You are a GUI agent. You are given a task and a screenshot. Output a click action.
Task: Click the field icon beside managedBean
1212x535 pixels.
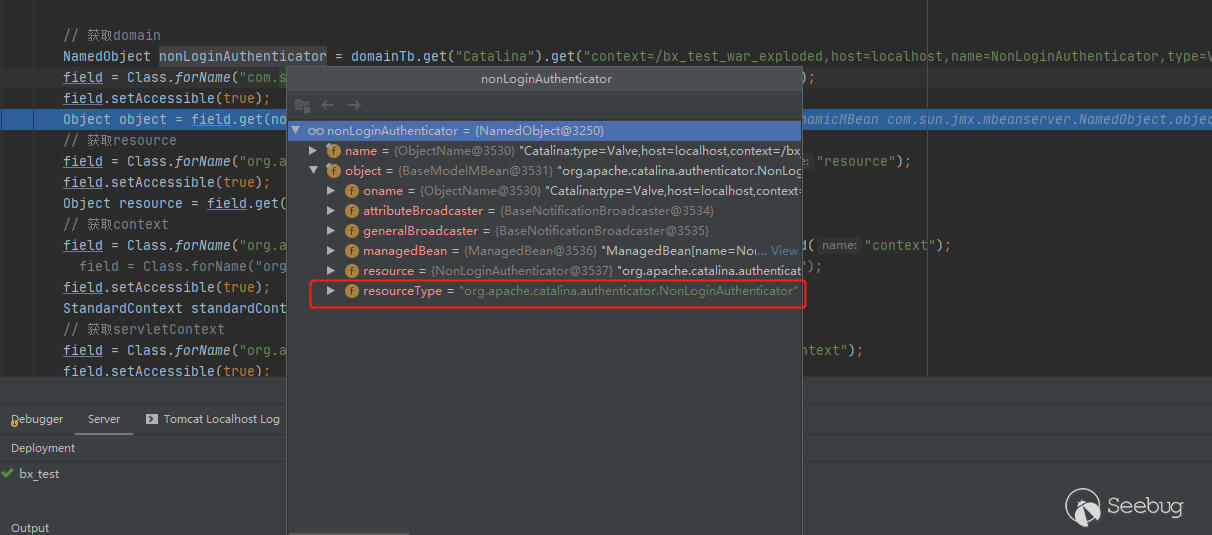coord(352,251)
